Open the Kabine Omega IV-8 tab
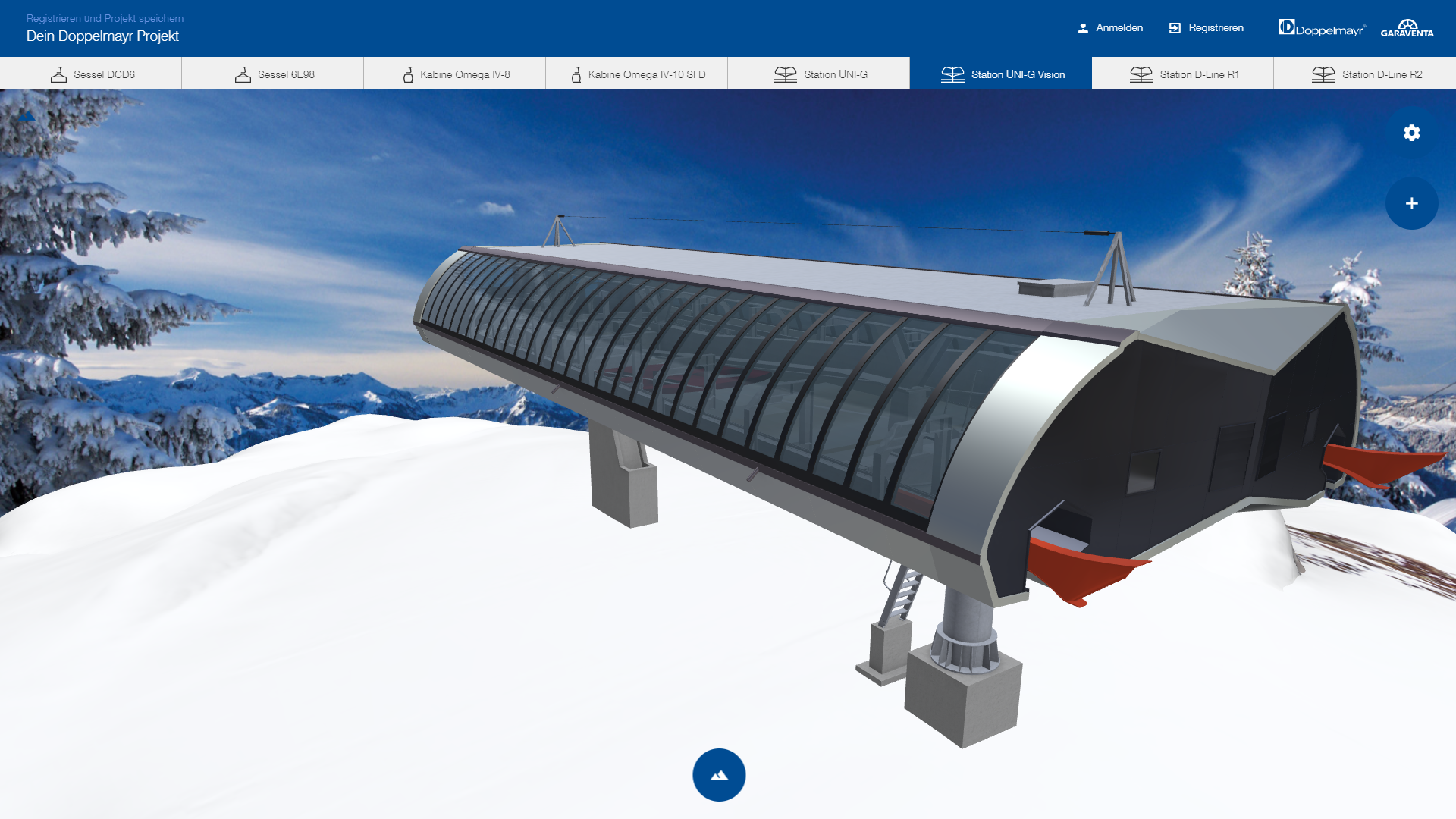 [455, 74]
